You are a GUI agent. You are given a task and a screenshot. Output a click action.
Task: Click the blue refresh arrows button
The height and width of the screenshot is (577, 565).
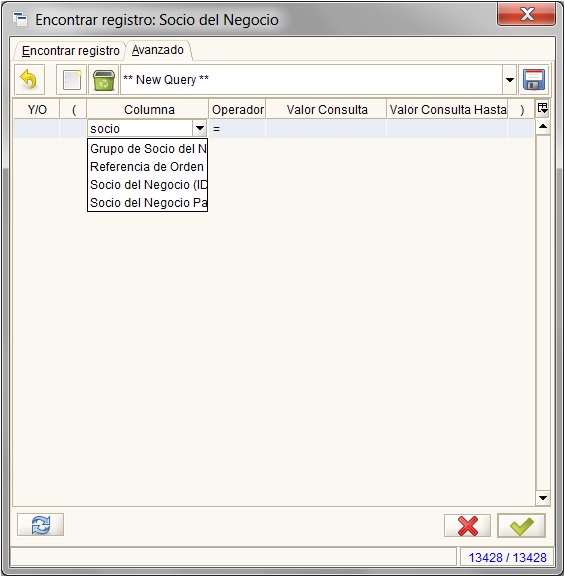click(x=40, y=525)
